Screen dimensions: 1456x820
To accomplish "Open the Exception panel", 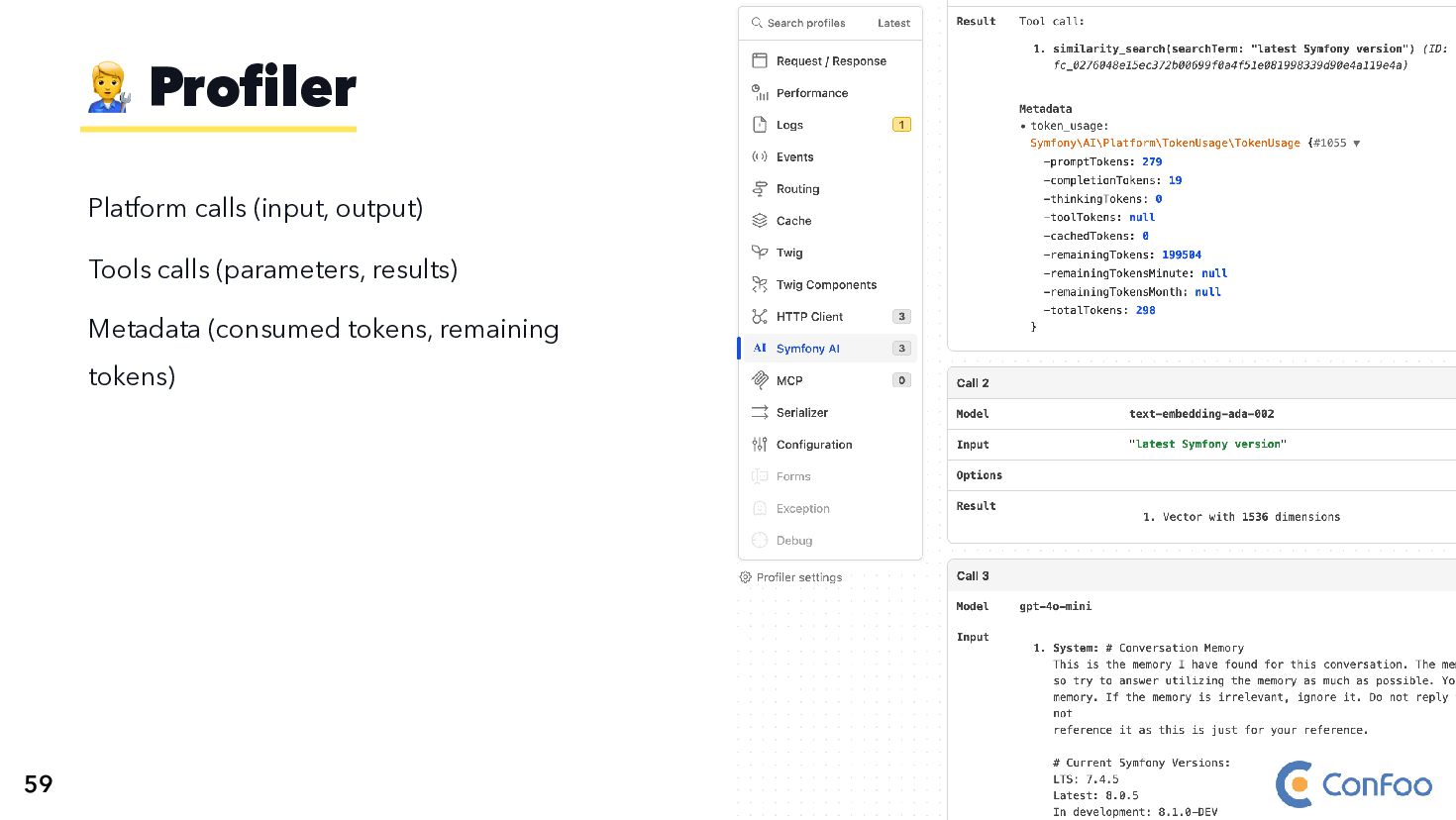I will point(830,508).
